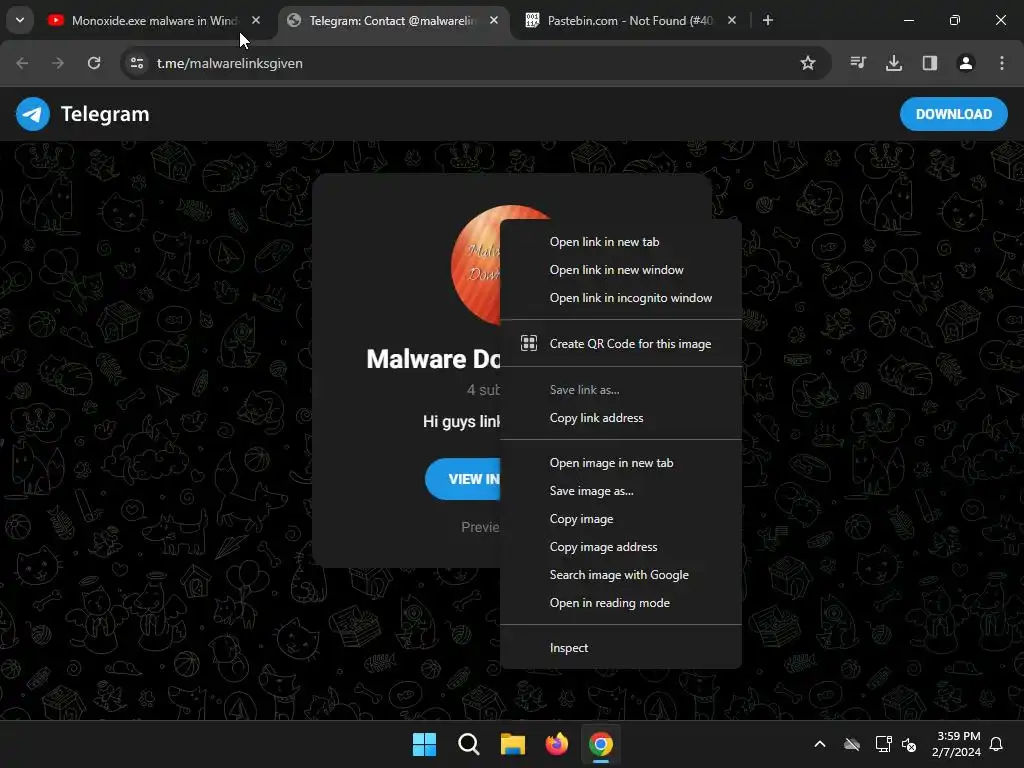The image size is (1024, 768).
Task: Click the Hi guys link description text
Action: pyautogui.click(x=461, y=421)
